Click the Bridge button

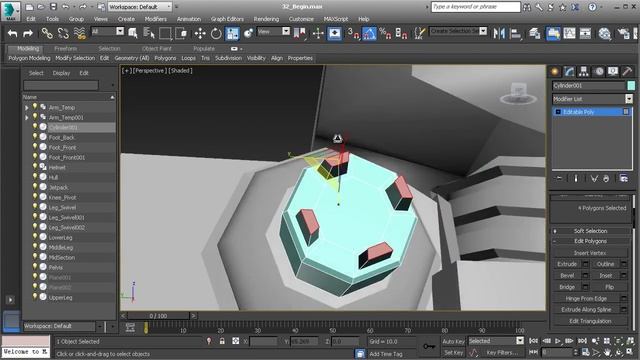567,287
